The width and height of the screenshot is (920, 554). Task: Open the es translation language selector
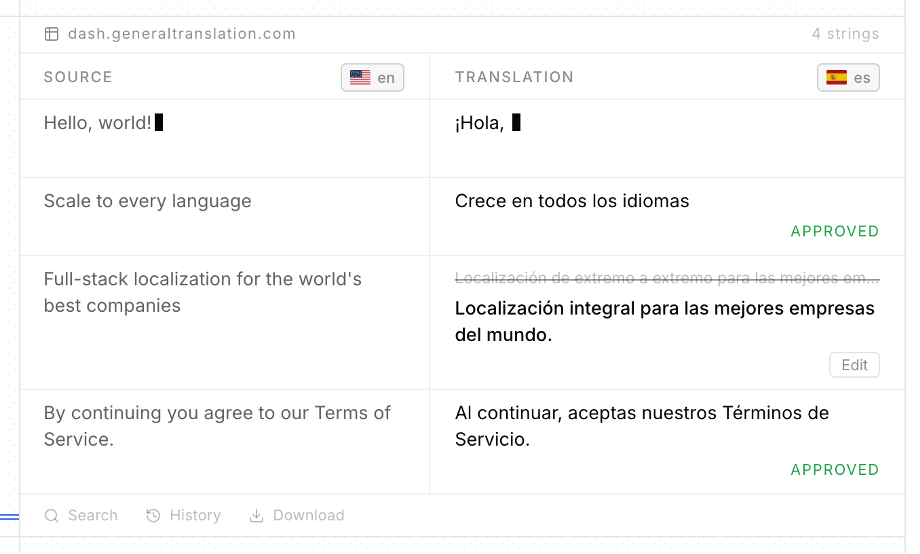[848, 77]
